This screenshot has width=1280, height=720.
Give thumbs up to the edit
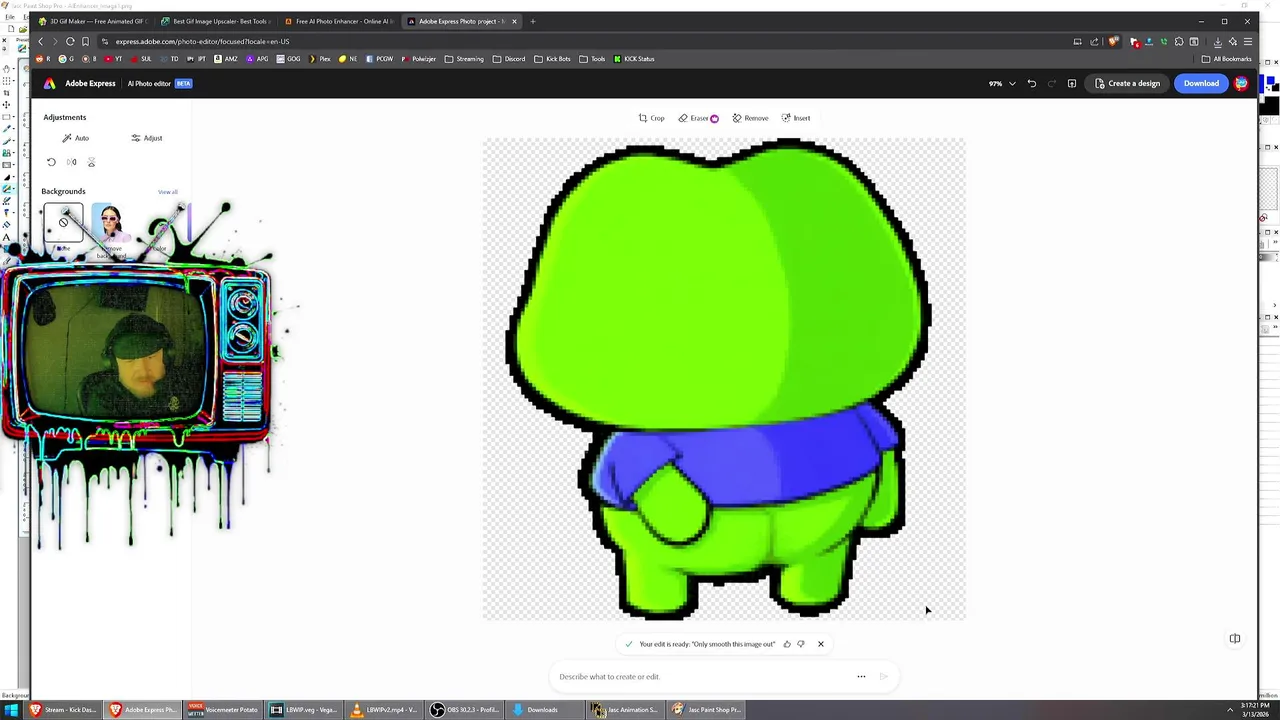[x=787, y=644]
